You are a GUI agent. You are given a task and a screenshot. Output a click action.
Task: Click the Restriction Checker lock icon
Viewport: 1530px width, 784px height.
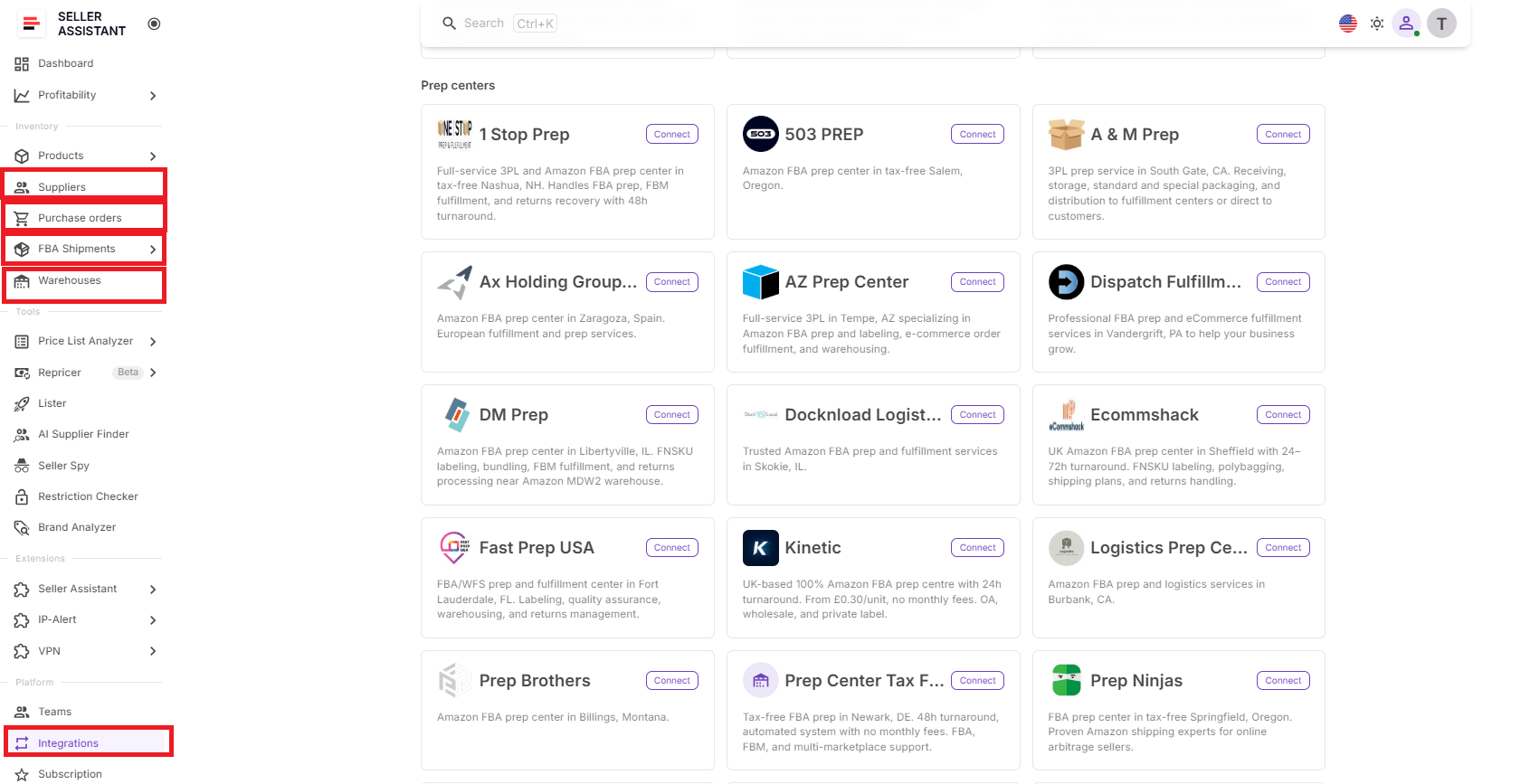[x=22, y=496]
